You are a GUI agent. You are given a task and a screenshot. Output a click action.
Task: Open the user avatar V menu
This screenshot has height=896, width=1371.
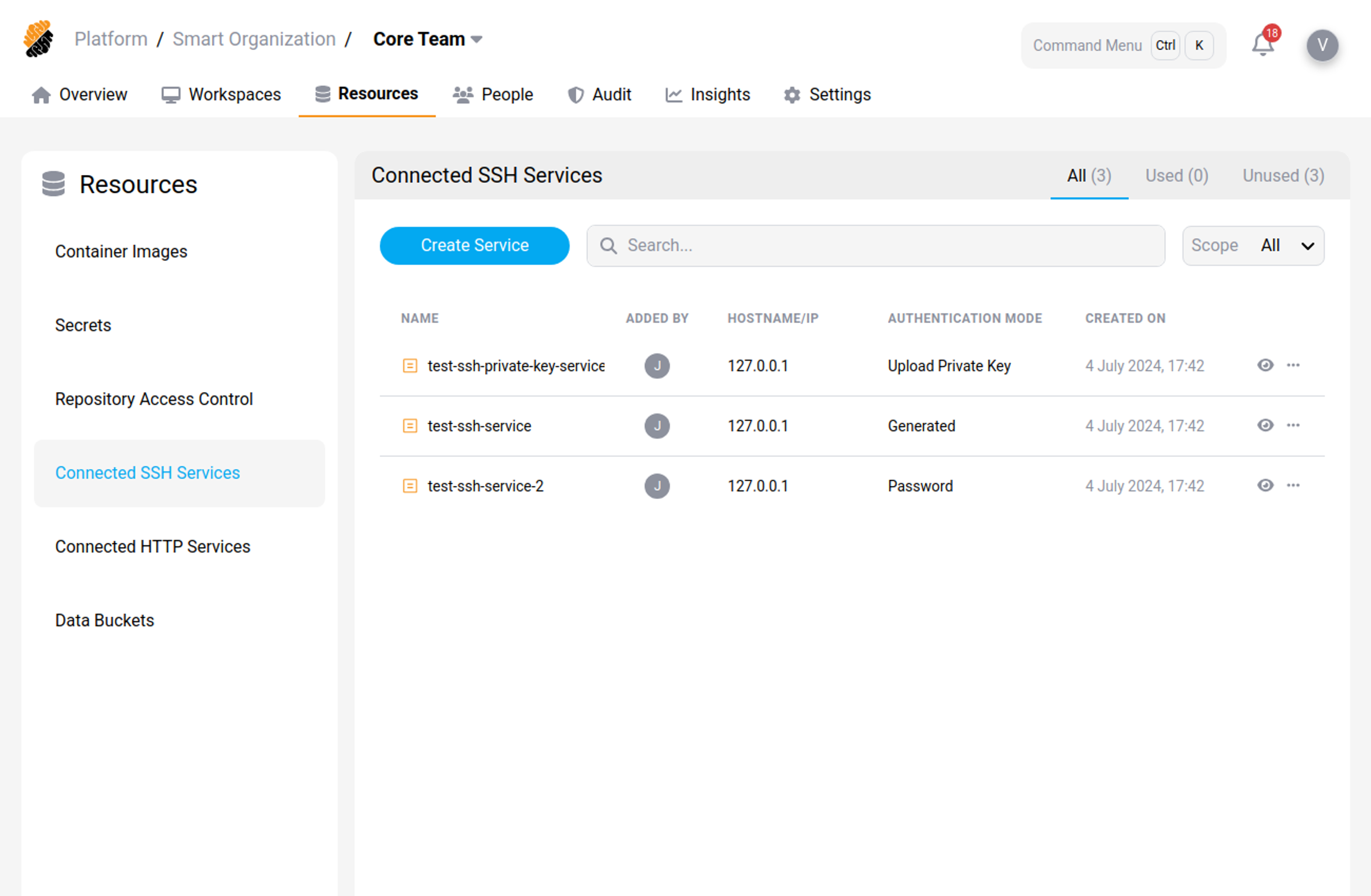coord(1322,45)
